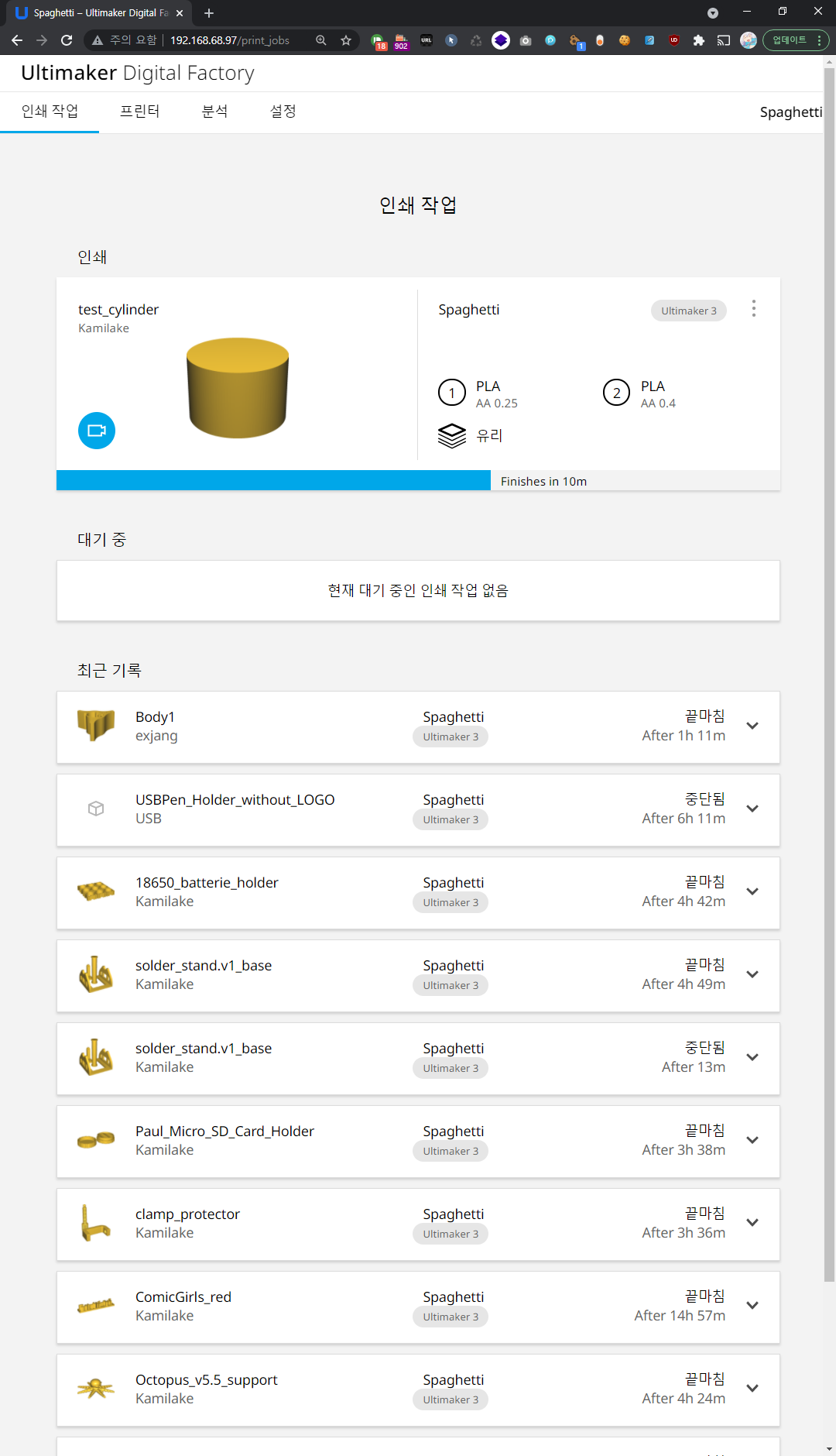Click the Ultimaker 3 badge in clamp_protector row
Viewport: 836px width, 1456px height.
click(451, 1234)
